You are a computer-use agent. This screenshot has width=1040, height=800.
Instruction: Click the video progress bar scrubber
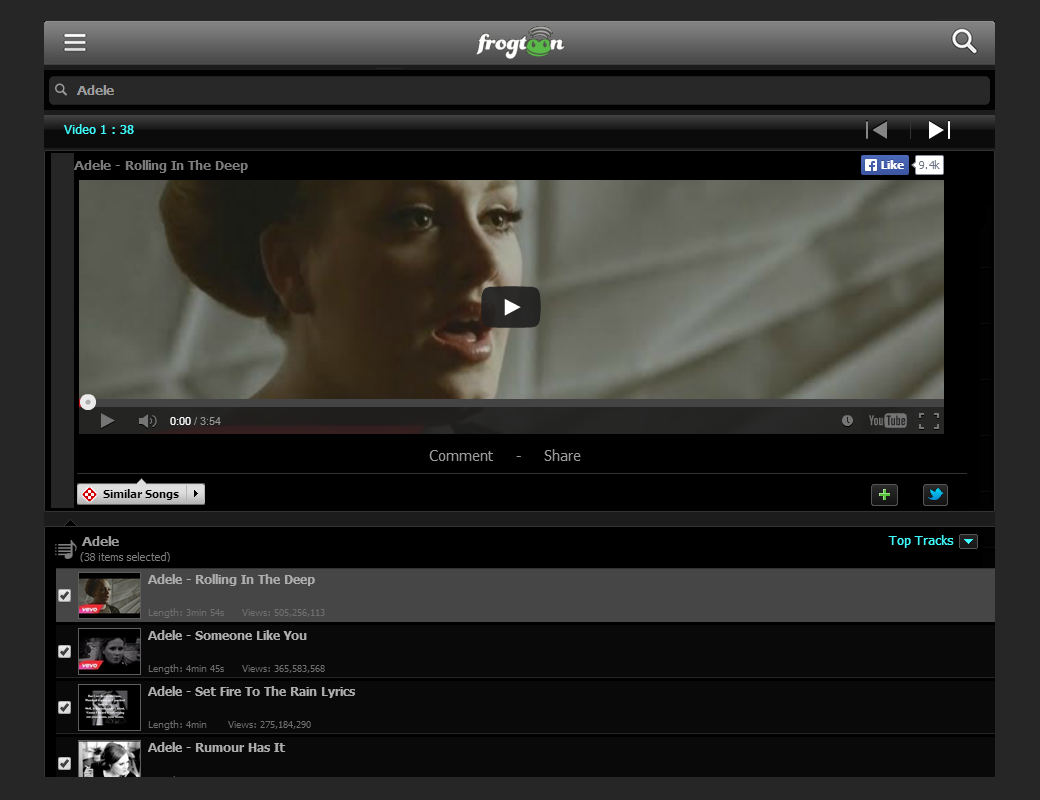[x=88, y=402]
